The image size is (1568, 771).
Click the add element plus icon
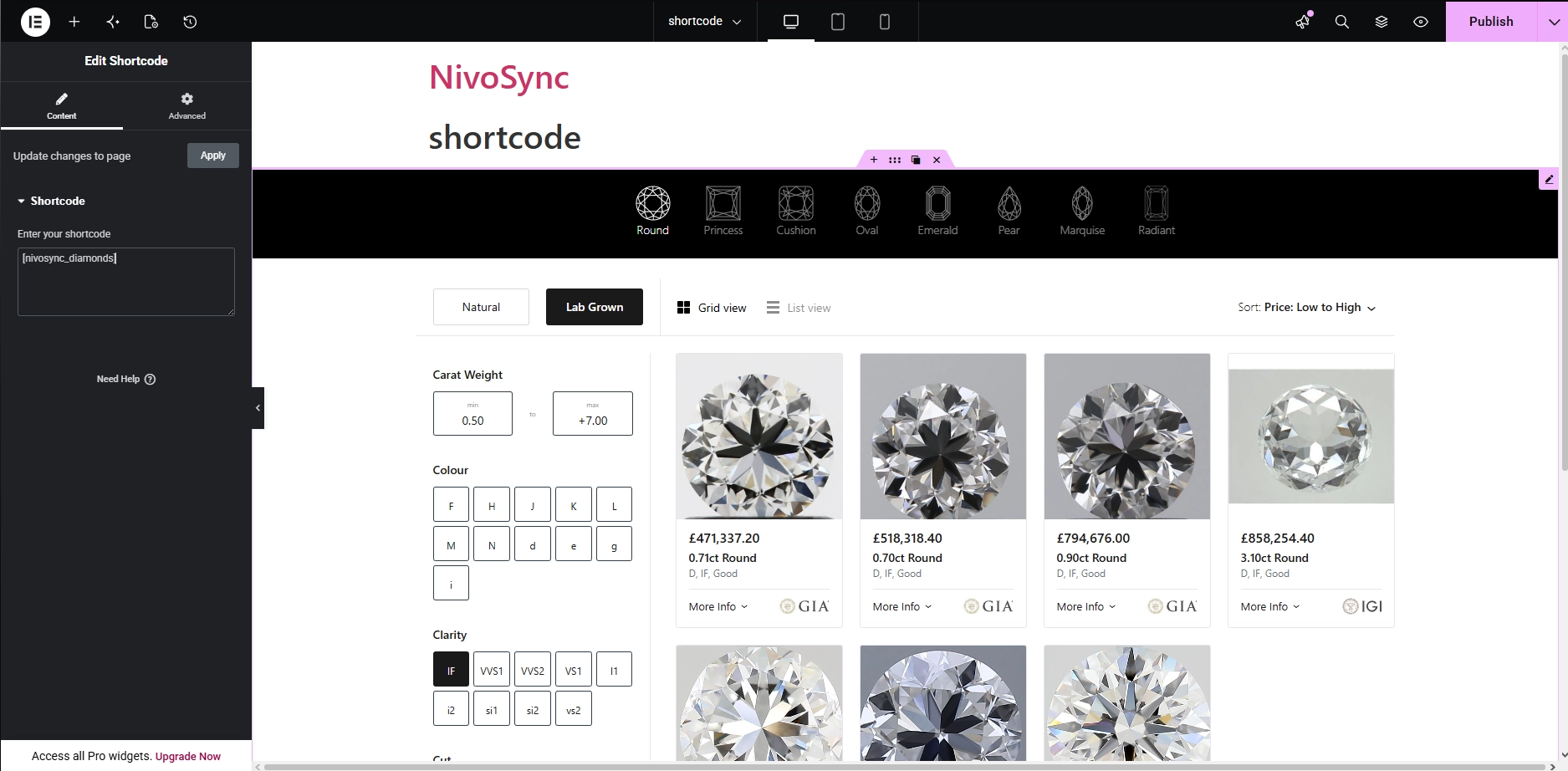(74, 22)
